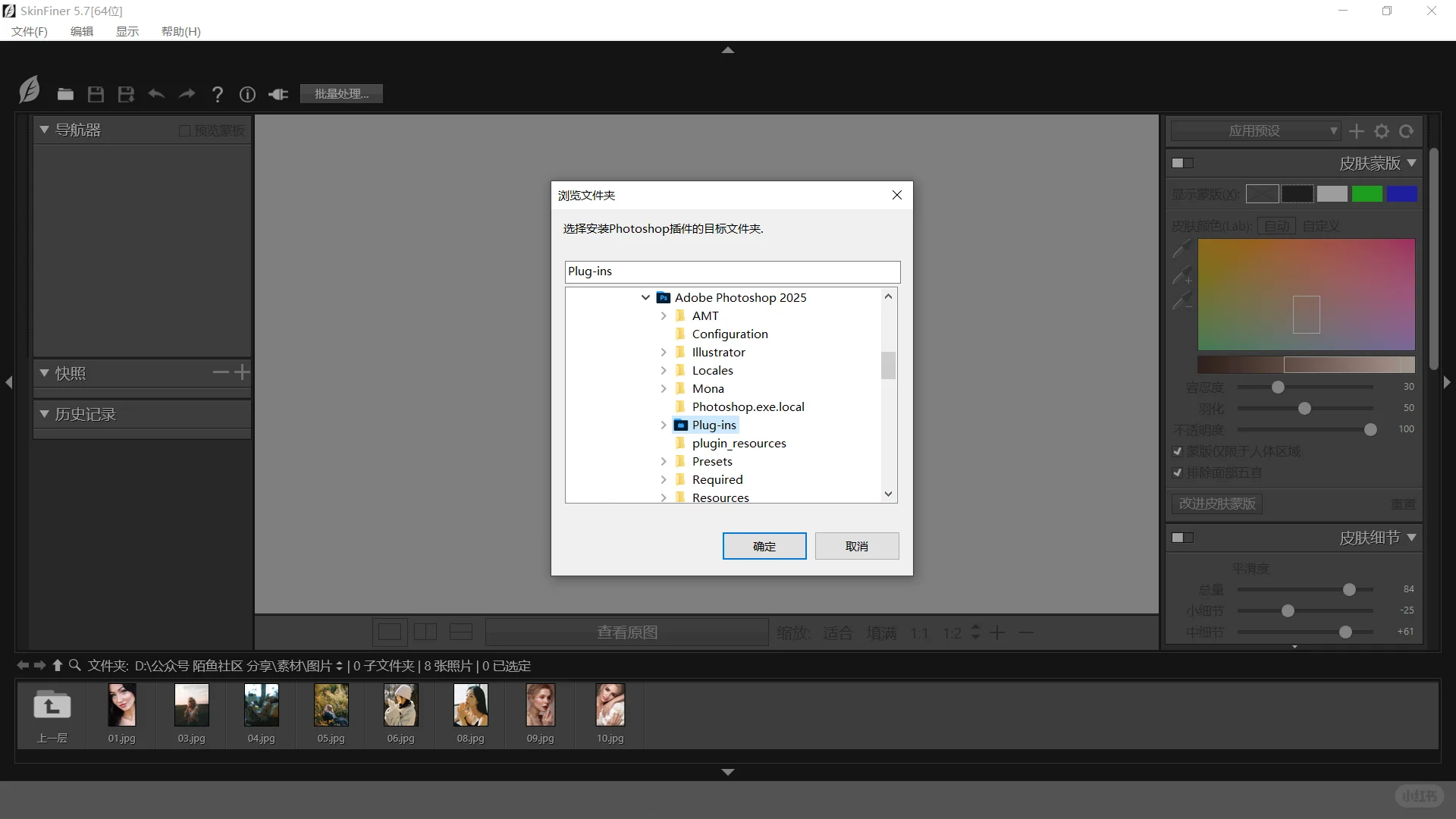This screenshot has width=1456, height=819.
Task: Toggle the preview mask checkbox in navigator
Action: tap(184, 130)
